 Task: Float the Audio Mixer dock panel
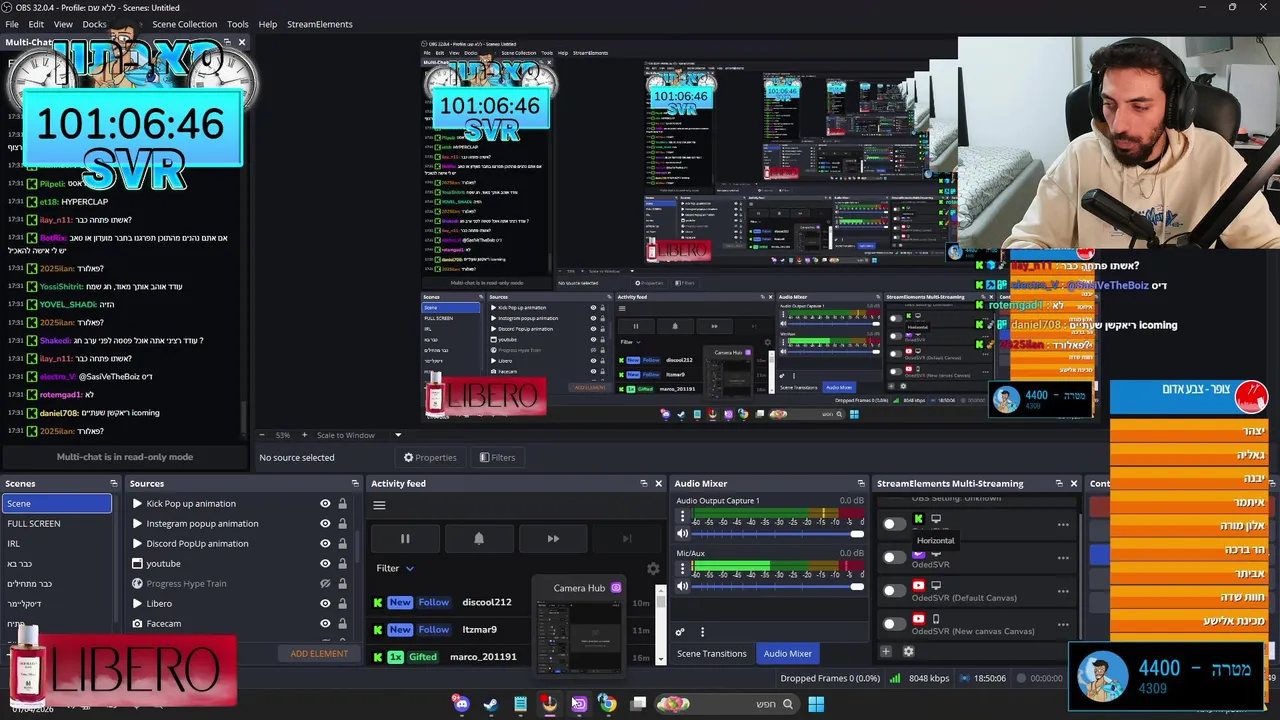tap(860, 484)
